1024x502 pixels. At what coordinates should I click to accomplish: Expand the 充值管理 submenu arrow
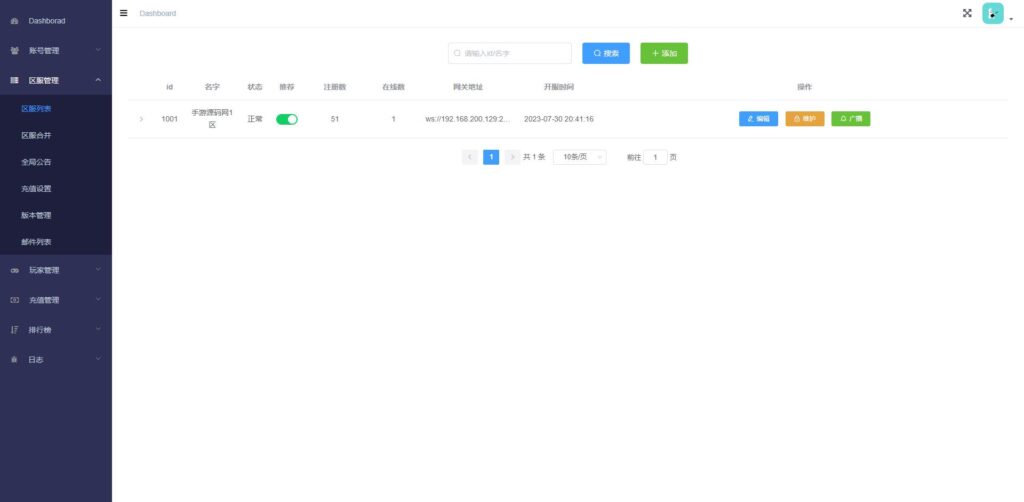click(x=98, y=300)
